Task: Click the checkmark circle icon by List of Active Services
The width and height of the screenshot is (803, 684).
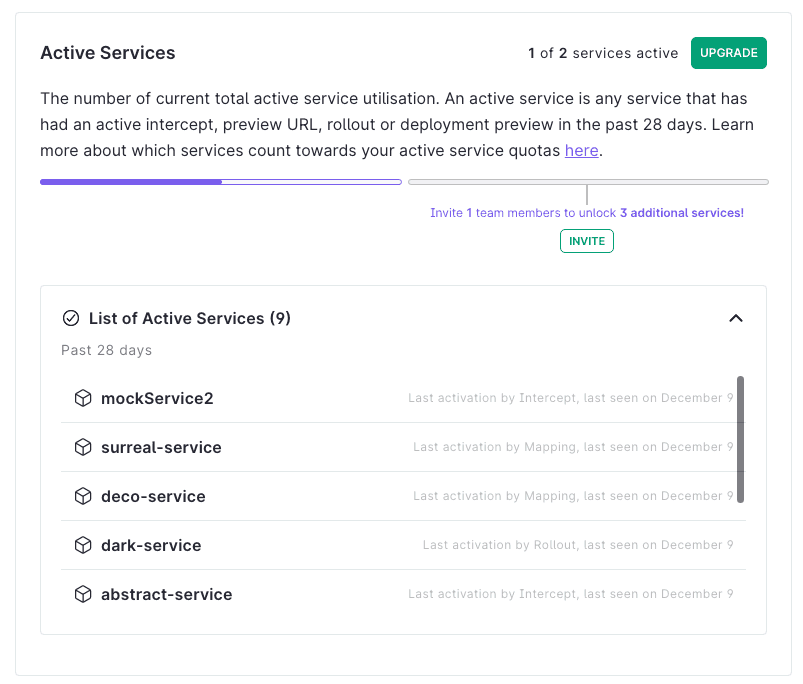Action: (71, 318)
